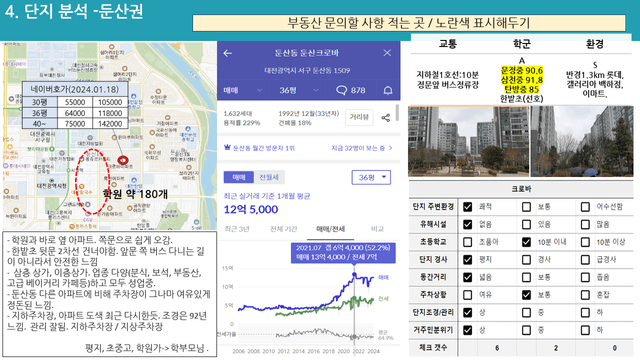Click the chart tooltip showing 2021.07 갭 6억 4,000
Screen dimensions: 640x360
(343, 253)
